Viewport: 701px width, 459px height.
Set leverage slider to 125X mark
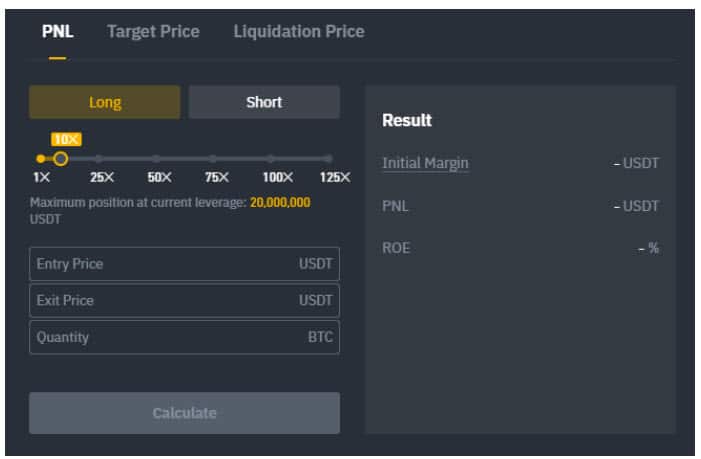pyautogui.click(x=328, y=158)
